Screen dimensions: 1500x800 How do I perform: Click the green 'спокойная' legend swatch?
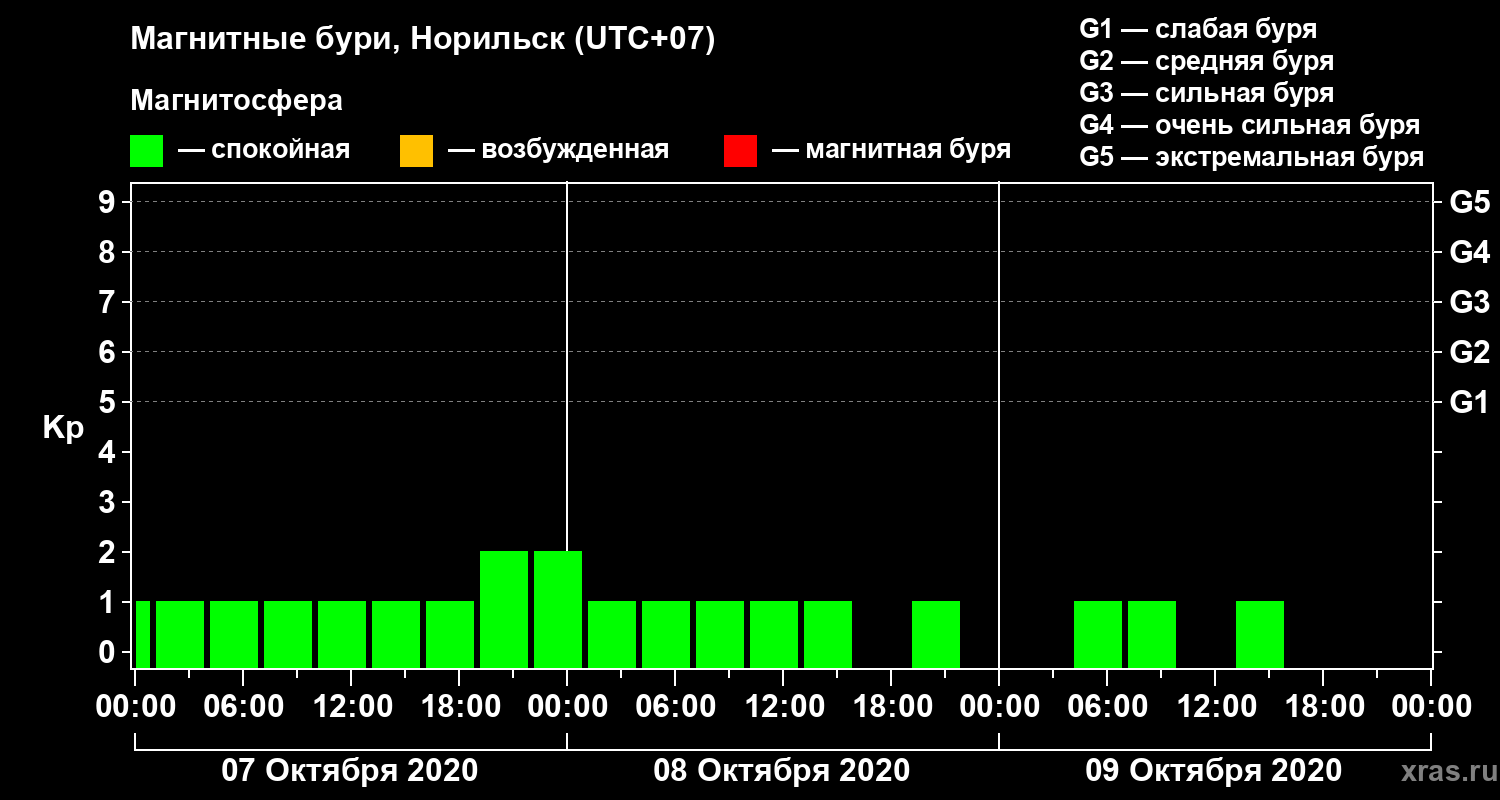[x=146, y=151]
